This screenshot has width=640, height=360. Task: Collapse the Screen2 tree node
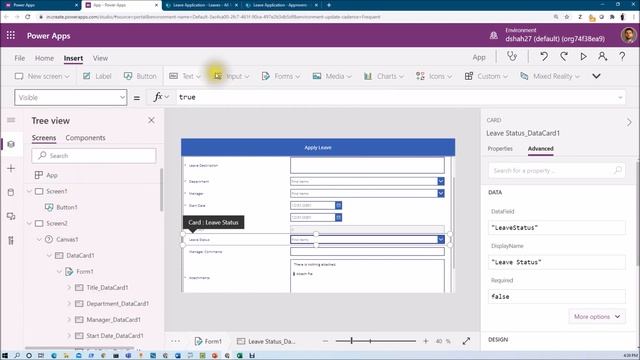(29, 223)
